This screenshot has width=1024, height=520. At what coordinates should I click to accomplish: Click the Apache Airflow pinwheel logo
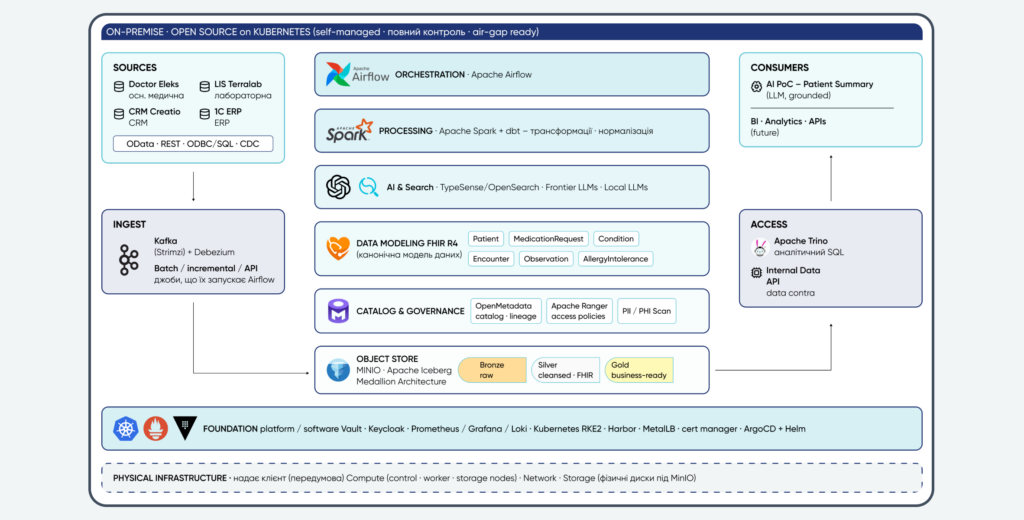tap(338, 74)
